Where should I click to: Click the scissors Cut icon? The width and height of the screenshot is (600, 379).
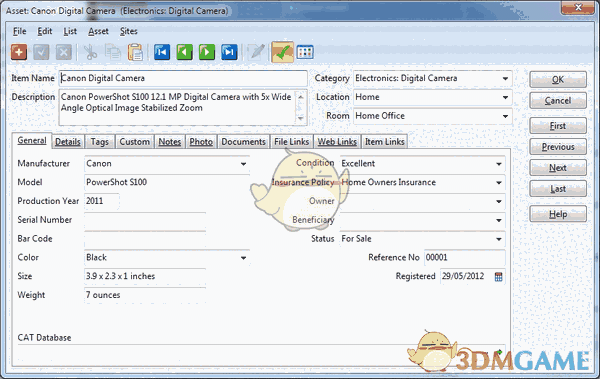coord(90,52)
